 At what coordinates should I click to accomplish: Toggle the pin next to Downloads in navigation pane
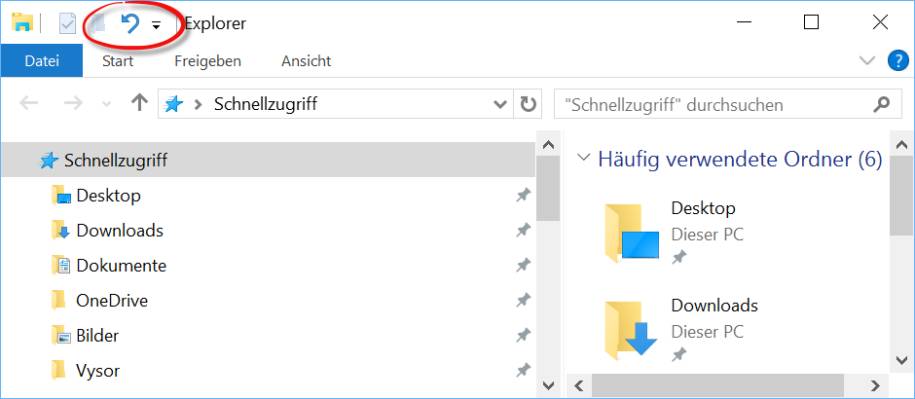coord(523,230)
